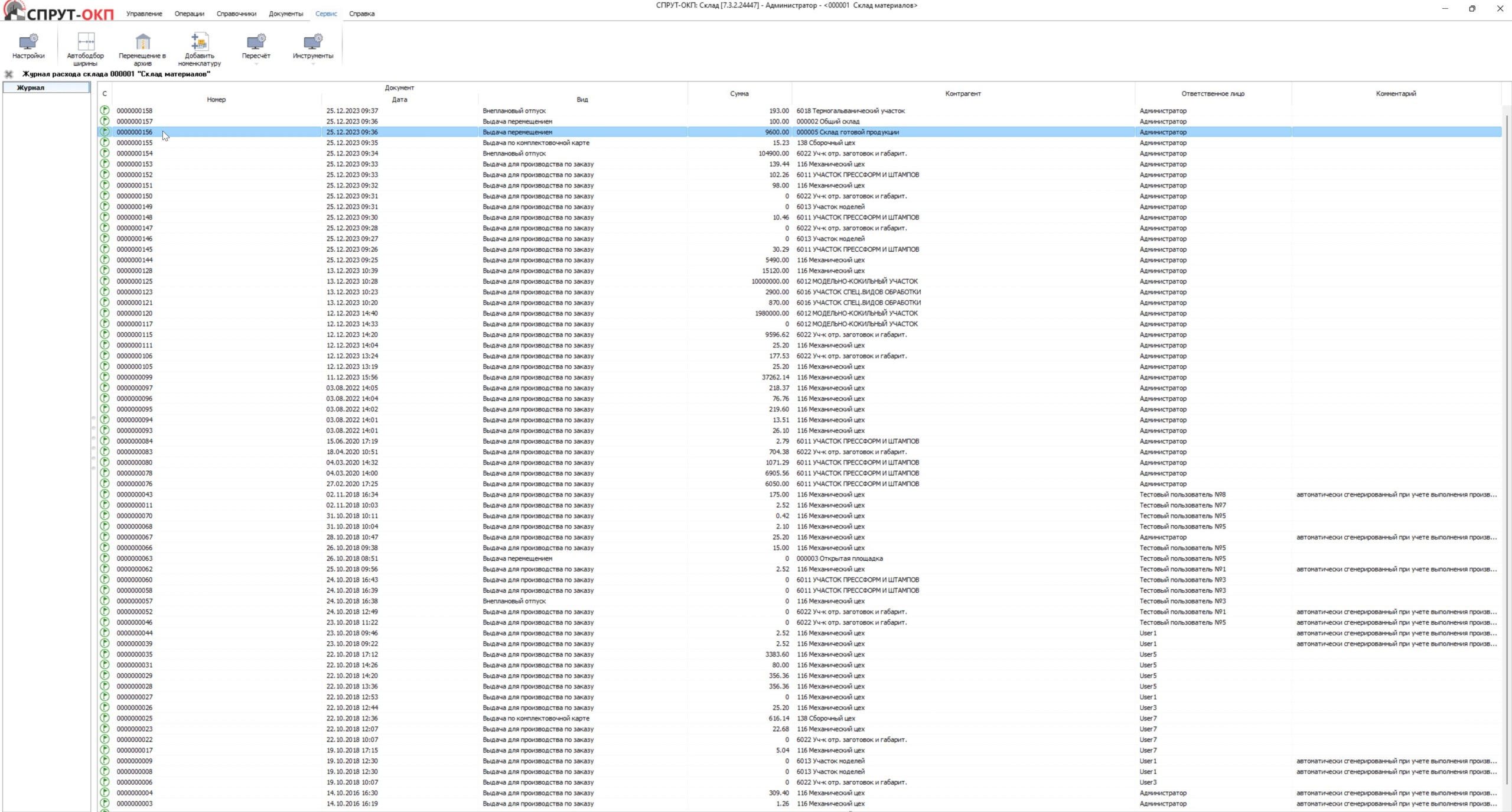Image resolution: width=1512 pixels, height=812 pixels.
Task: Click the Автоподбор ширины icon
Action: coord(86,41)
